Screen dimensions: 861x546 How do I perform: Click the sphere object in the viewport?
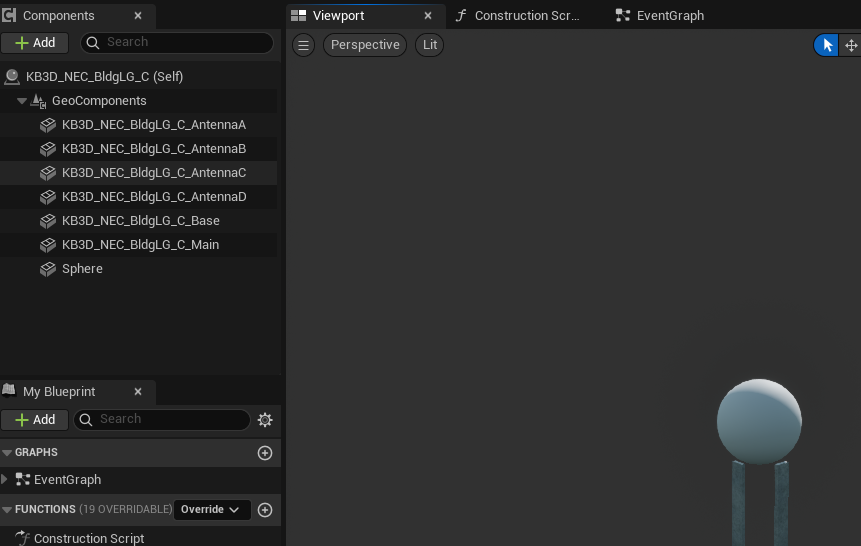759,421
